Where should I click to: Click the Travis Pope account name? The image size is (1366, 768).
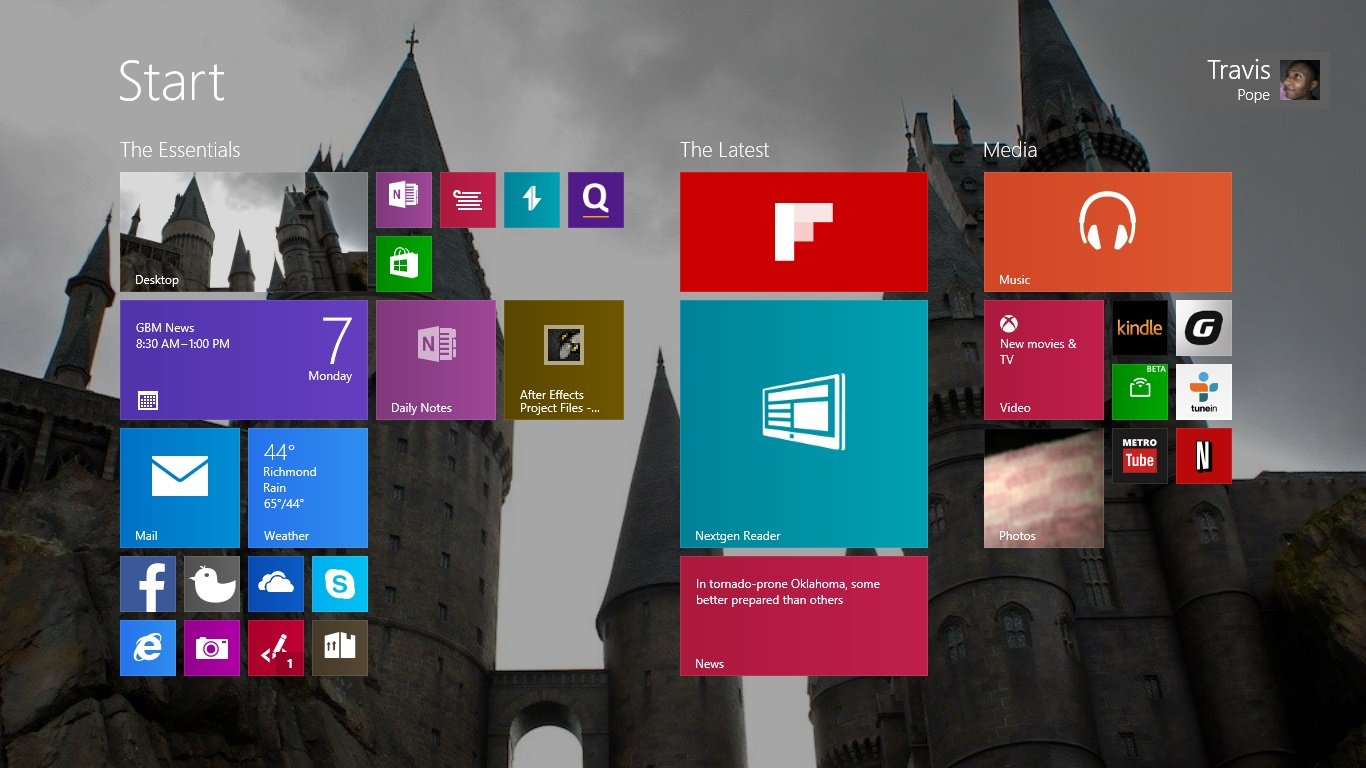1238,80
